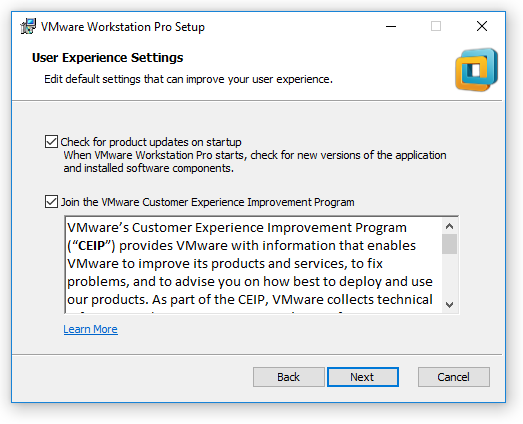The width and height of the screenshot is (523, 424).
Task: Click the VMware Workstation logo in the header
Action: click(476, 69)
